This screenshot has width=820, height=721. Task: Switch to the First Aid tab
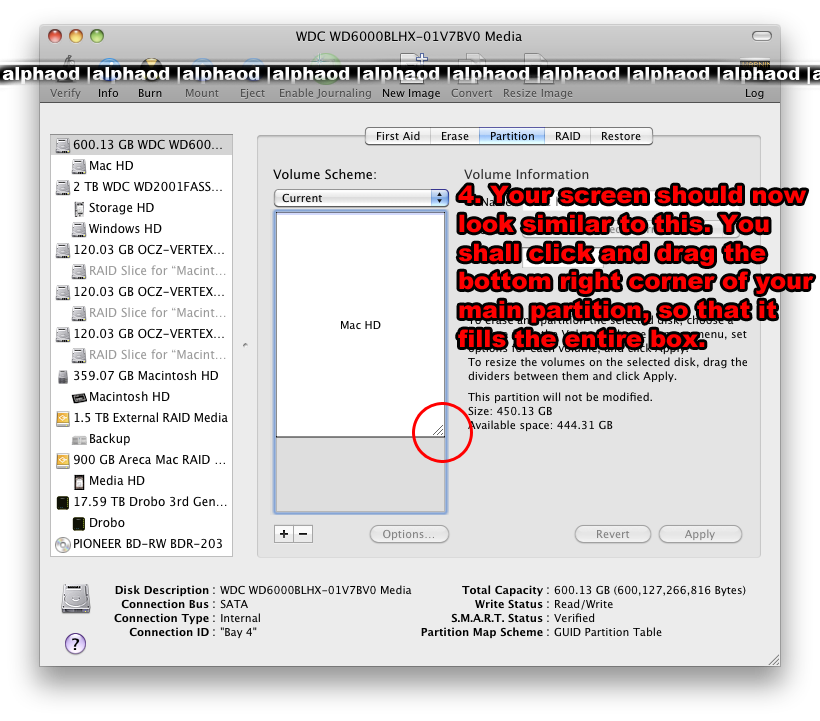[x=397, y=136]
